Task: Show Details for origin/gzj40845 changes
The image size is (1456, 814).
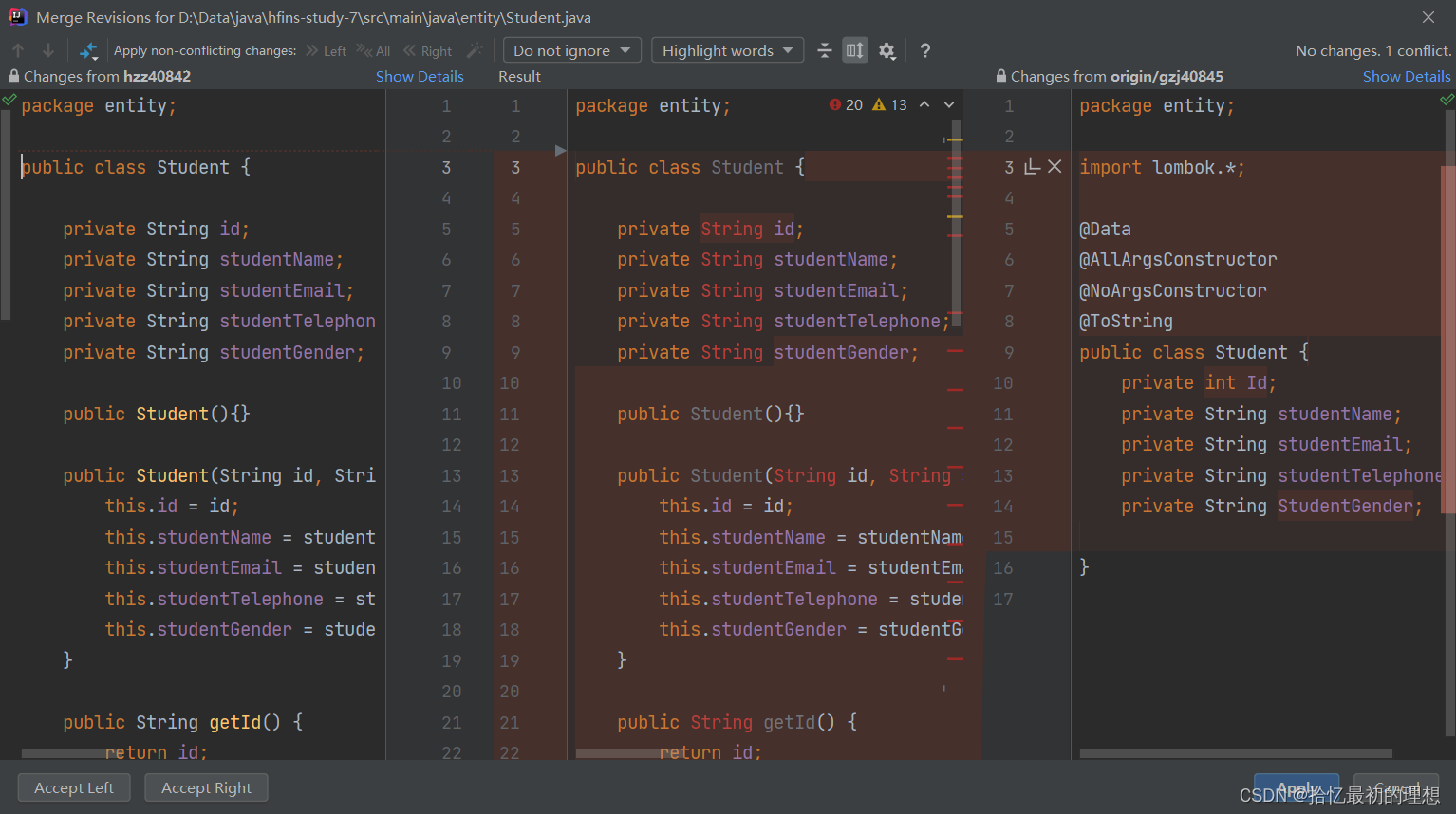Action: [x=1407, y=76]
